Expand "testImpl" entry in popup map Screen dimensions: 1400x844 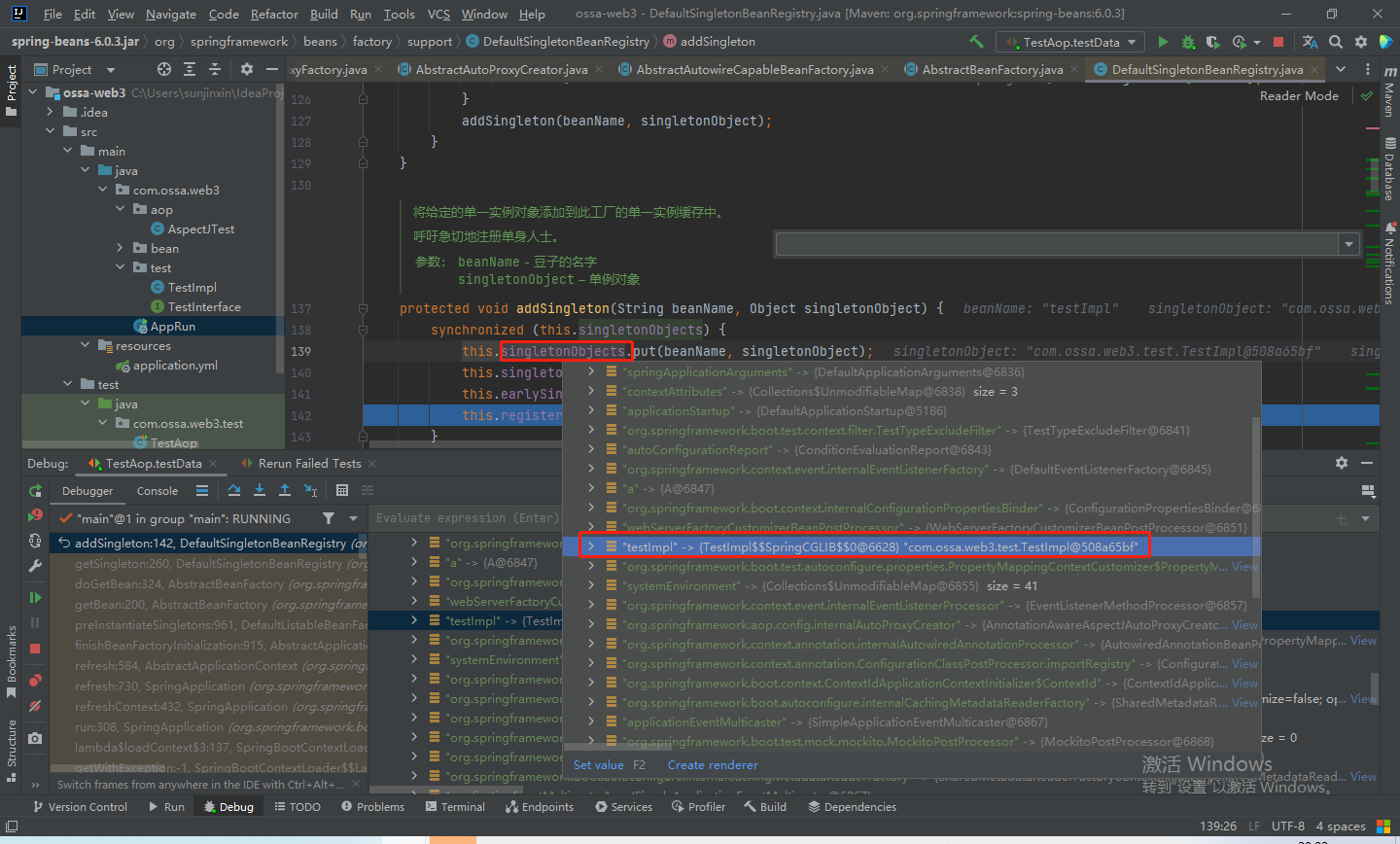point(591,546)
